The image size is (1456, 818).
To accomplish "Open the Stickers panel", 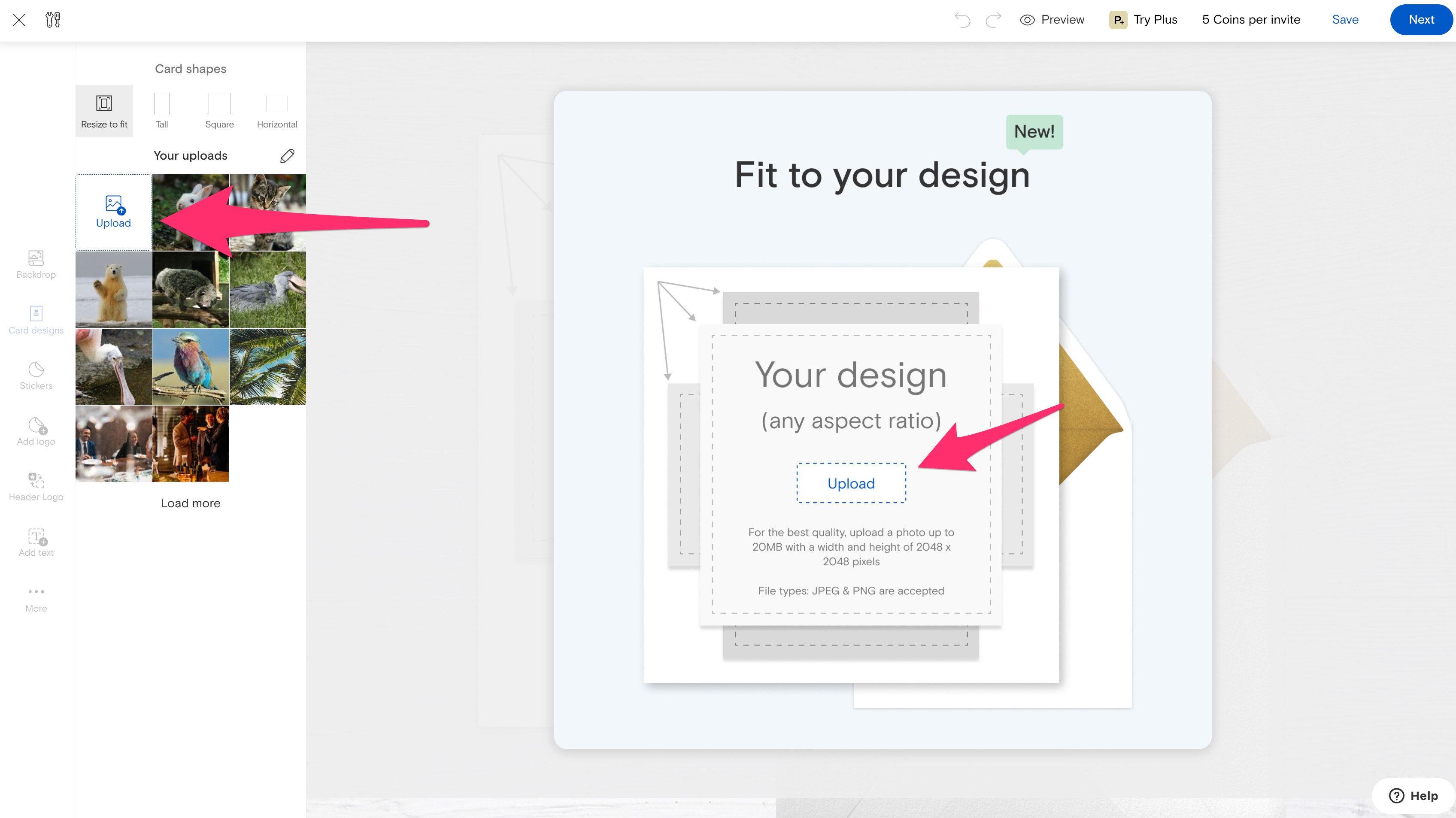I will (x=36, y=376).
